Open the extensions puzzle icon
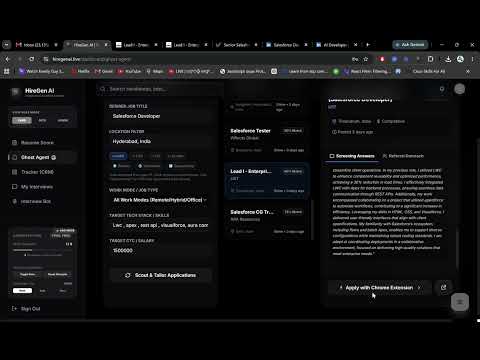The height and width of the screenshot is (360, 480). coord(430,59)
